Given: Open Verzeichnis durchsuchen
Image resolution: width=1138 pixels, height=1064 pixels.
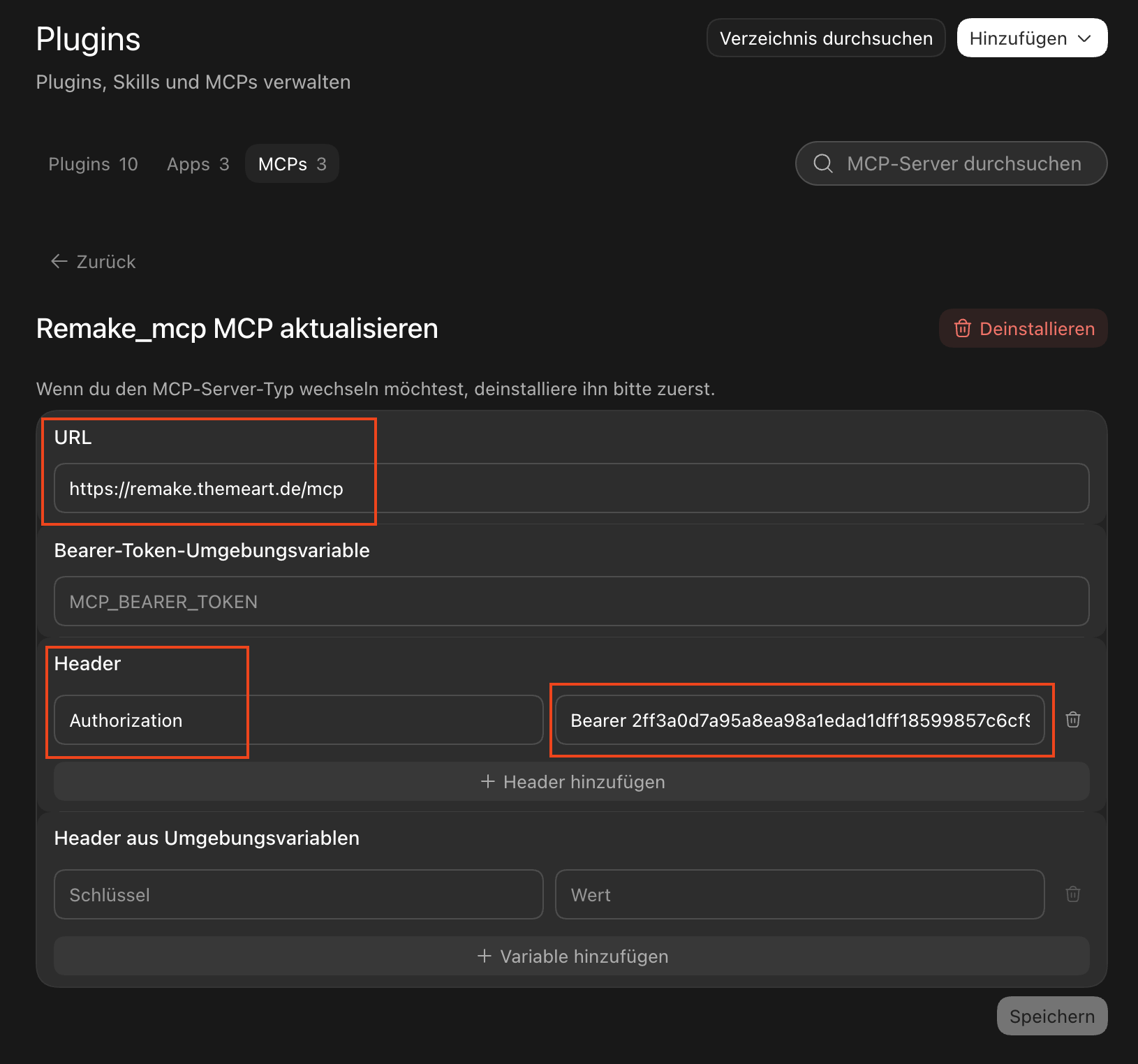Looking at the screenshot, I should pyautogui.click(x=826, y=38).
